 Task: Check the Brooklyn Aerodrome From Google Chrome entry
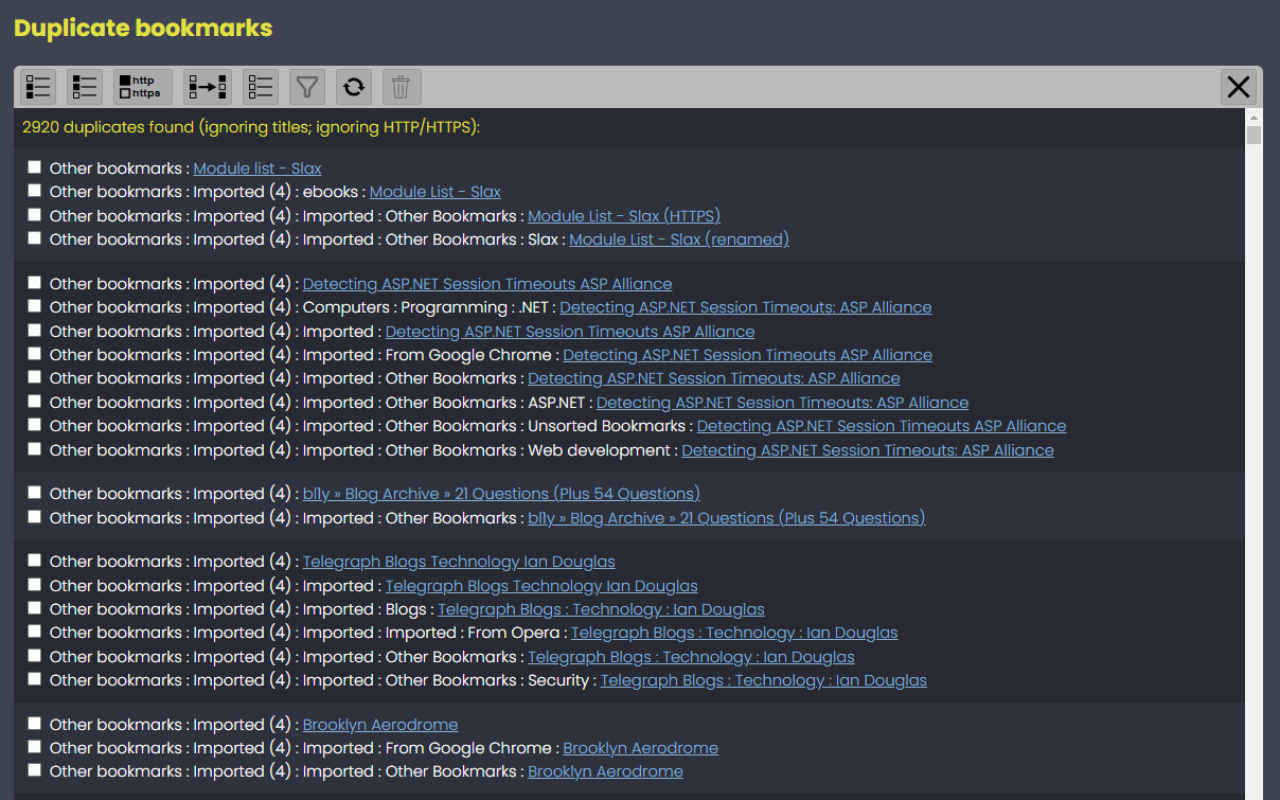(35, 747)
